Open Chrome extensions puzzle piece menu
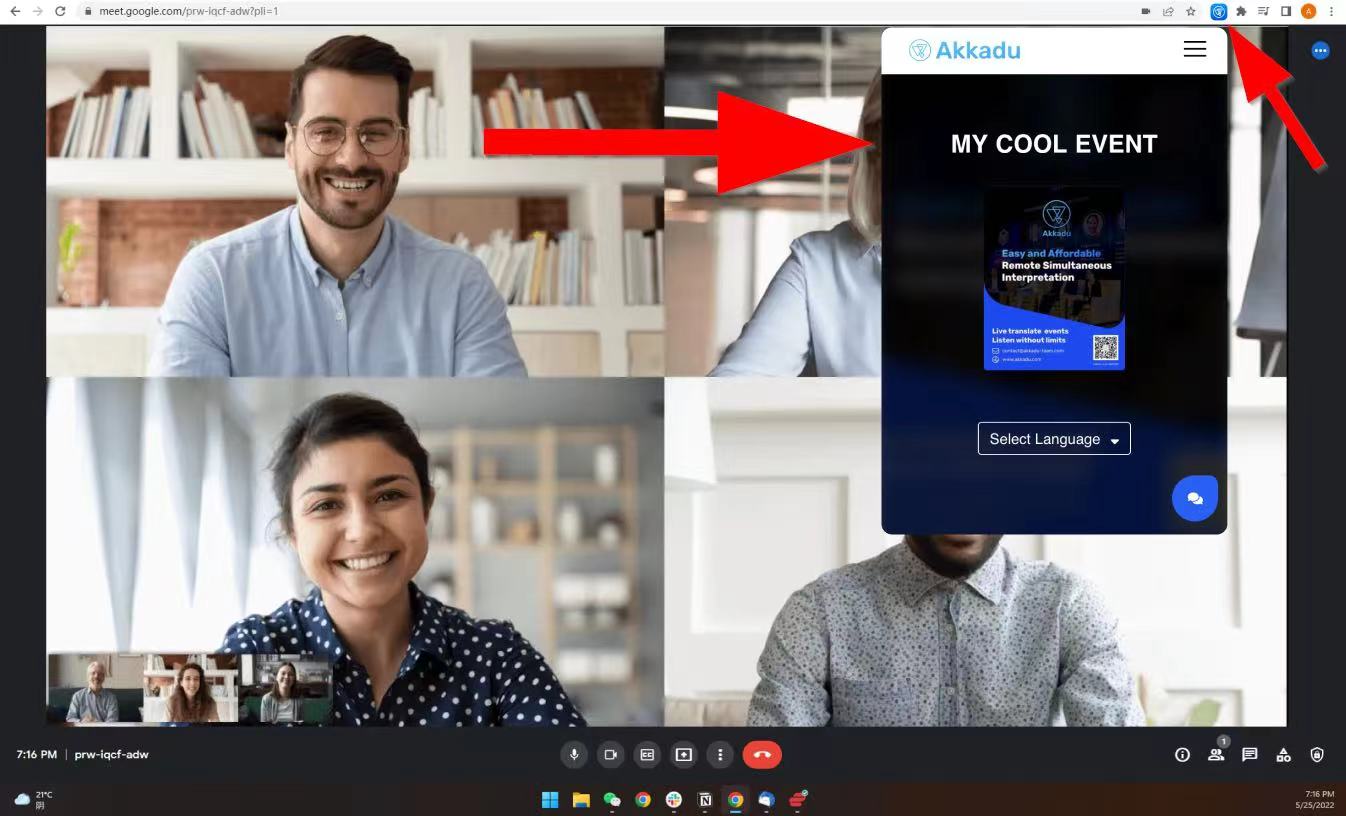1346x816 pixels. click(x=1241, y=12)
